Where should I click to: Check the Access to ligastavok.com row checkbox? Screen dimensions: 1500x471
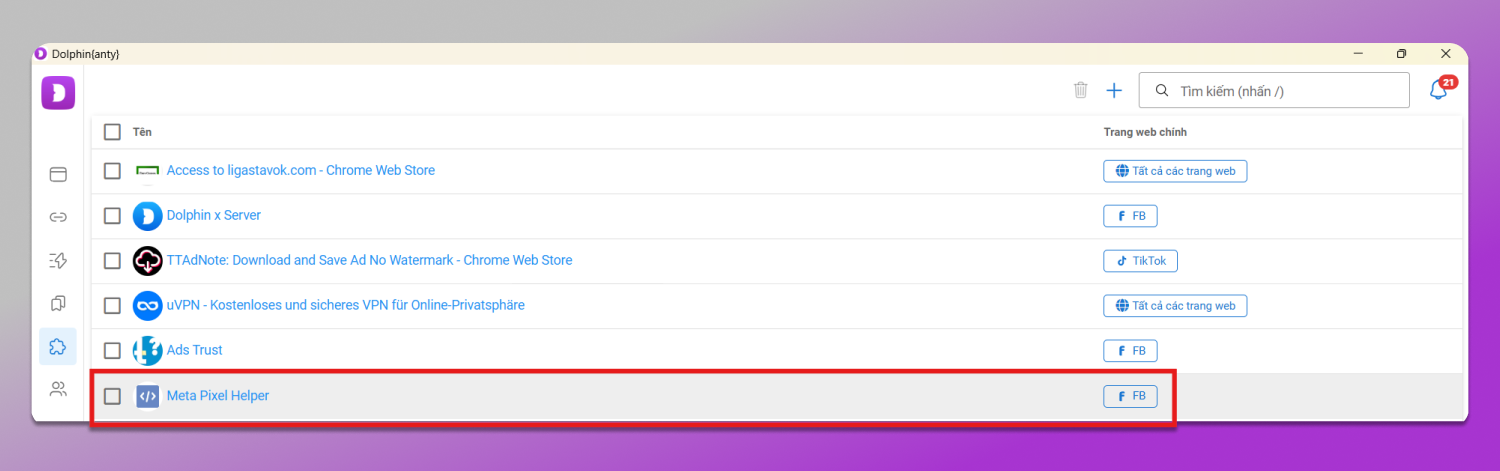click(x=112, y=171)
